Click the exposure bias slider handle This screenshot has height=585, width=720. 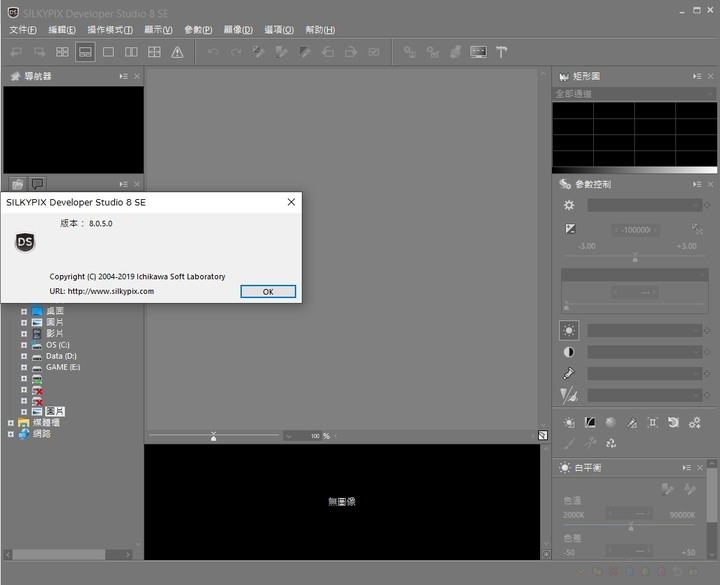point(635,258)
